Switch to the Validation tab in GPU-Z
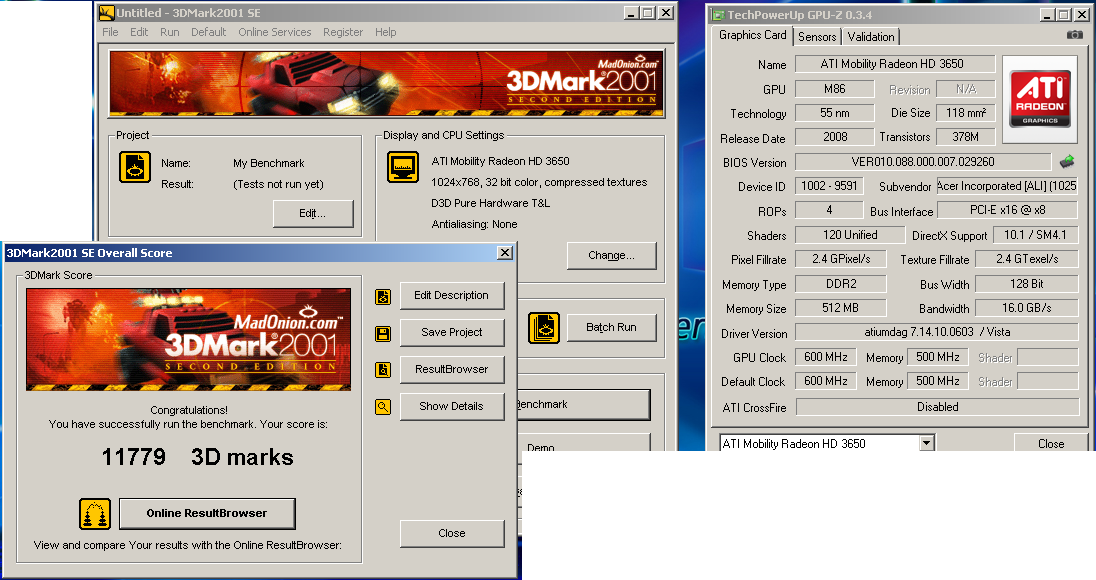 (x=871, y=37)
